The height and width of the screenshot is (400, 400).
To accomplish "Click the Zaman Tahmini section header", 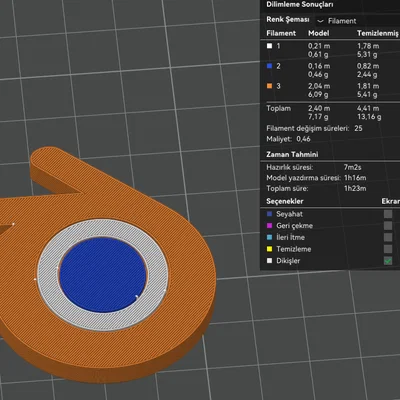I will 292,154.
